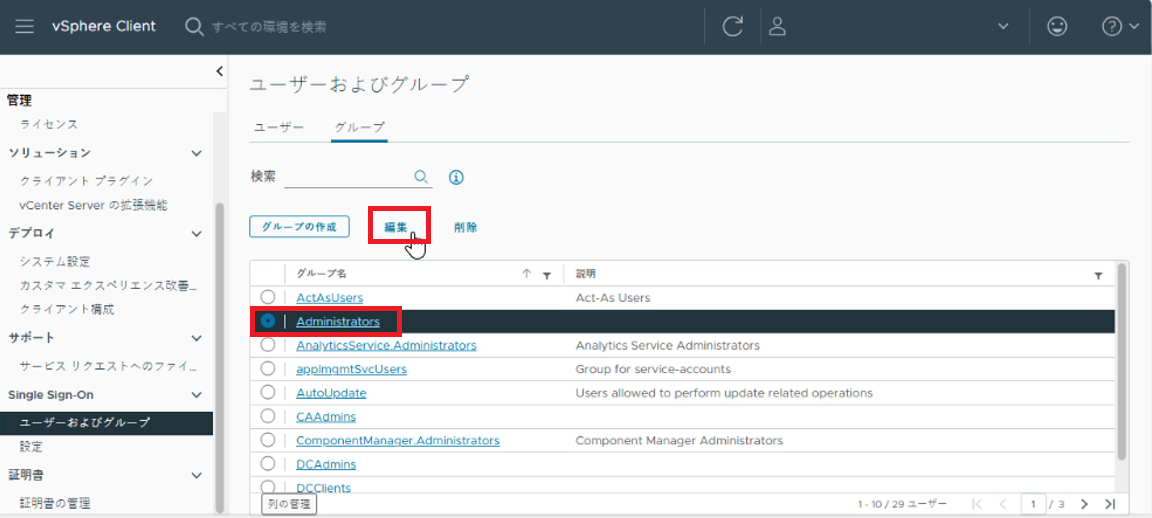Screen dimensions: 1152x518
Task: Open the ComponentManager.Administrators link
Action: pyautogui.click(x=398, y=441)
